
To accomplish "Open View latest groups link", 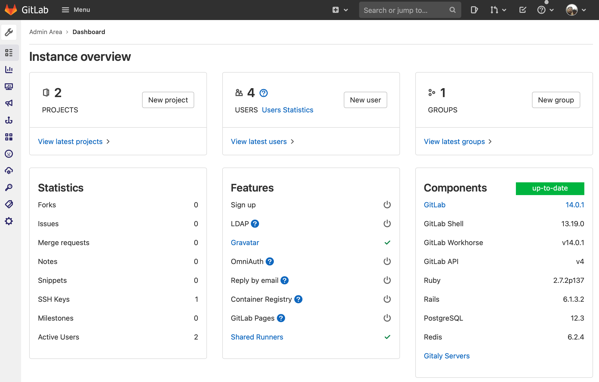I will [x=458, y=141].
